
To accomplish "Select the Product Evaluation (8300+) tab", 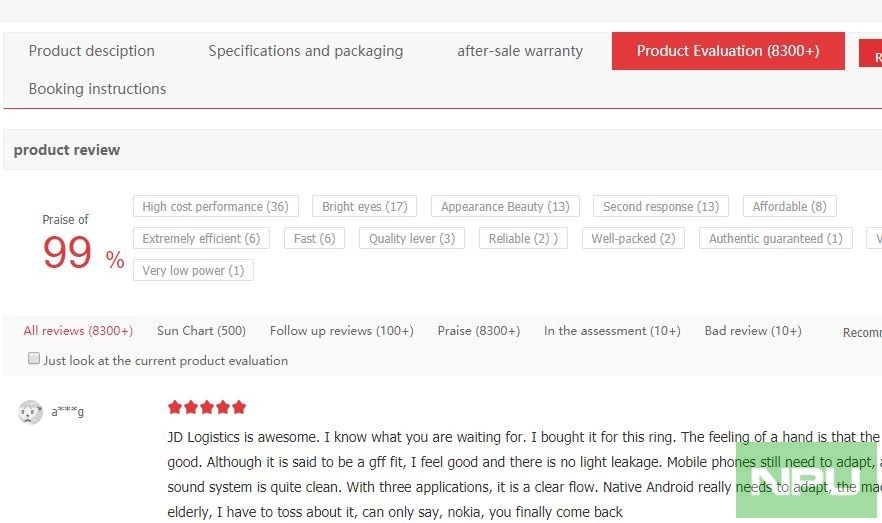I will coord(728,51).
